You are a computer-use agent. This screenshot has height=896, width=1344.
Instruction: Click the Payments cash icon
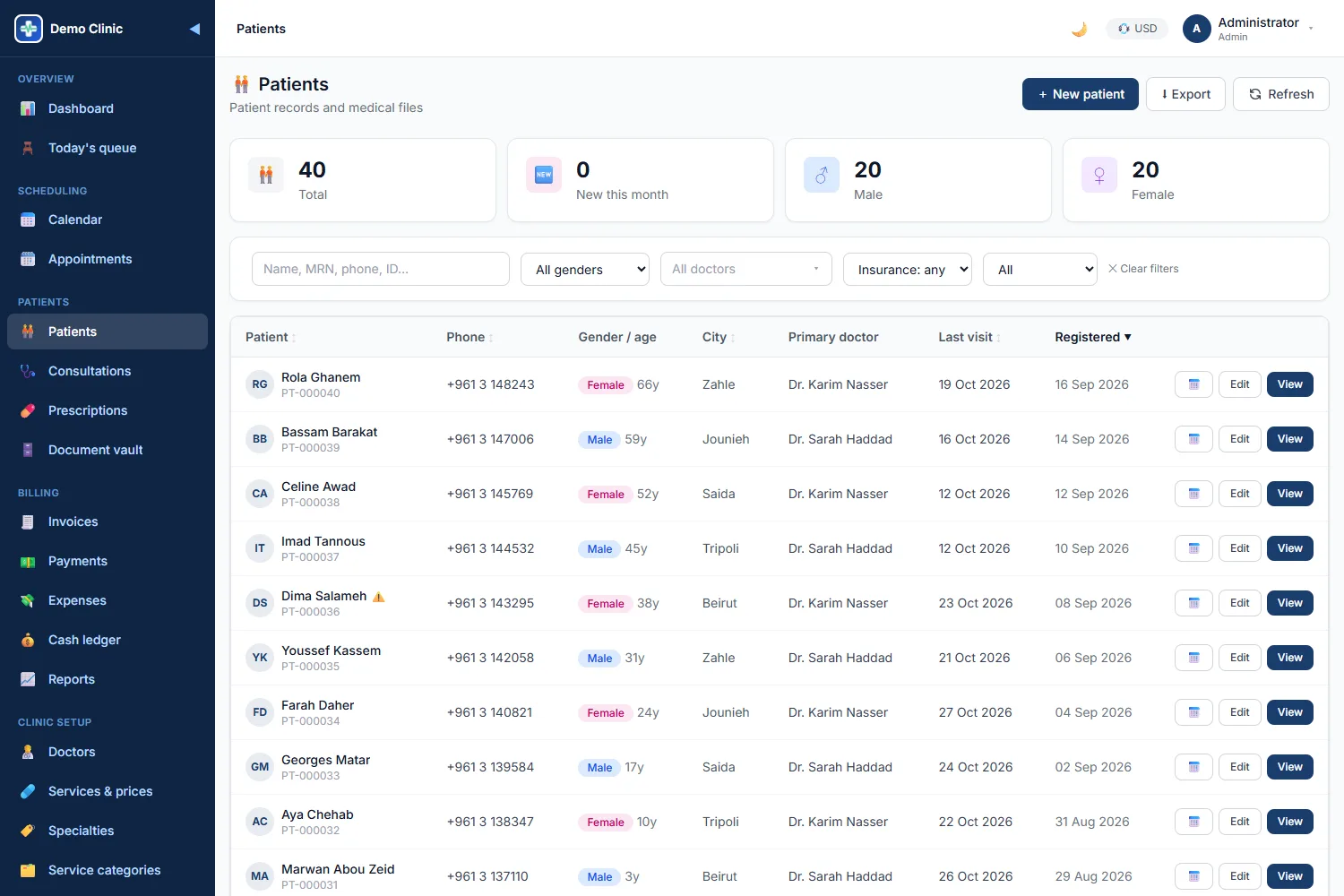[x=28, y=561]
